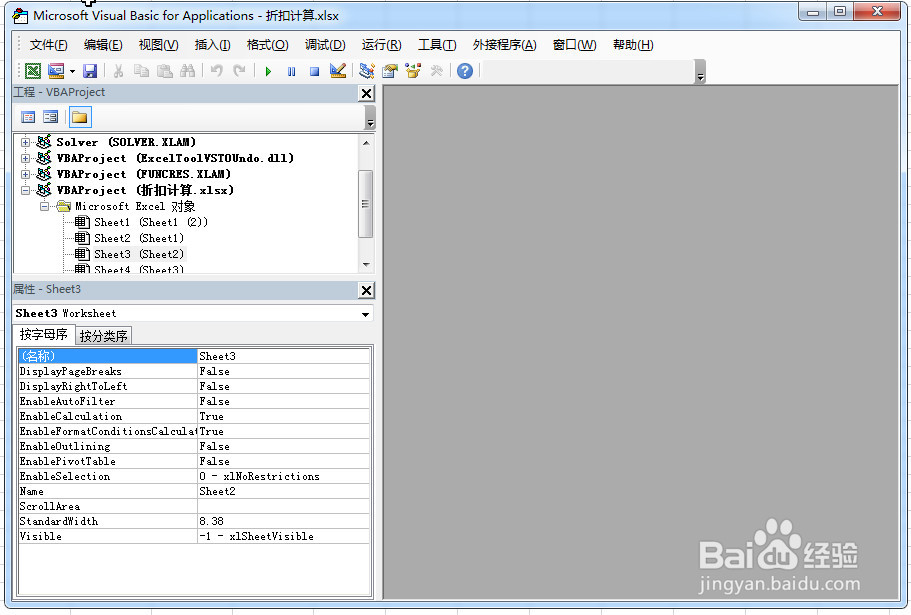The height and width of the screenshot is (615, 911).
Task: Click View Object icon in project pane
Action: 51,117
